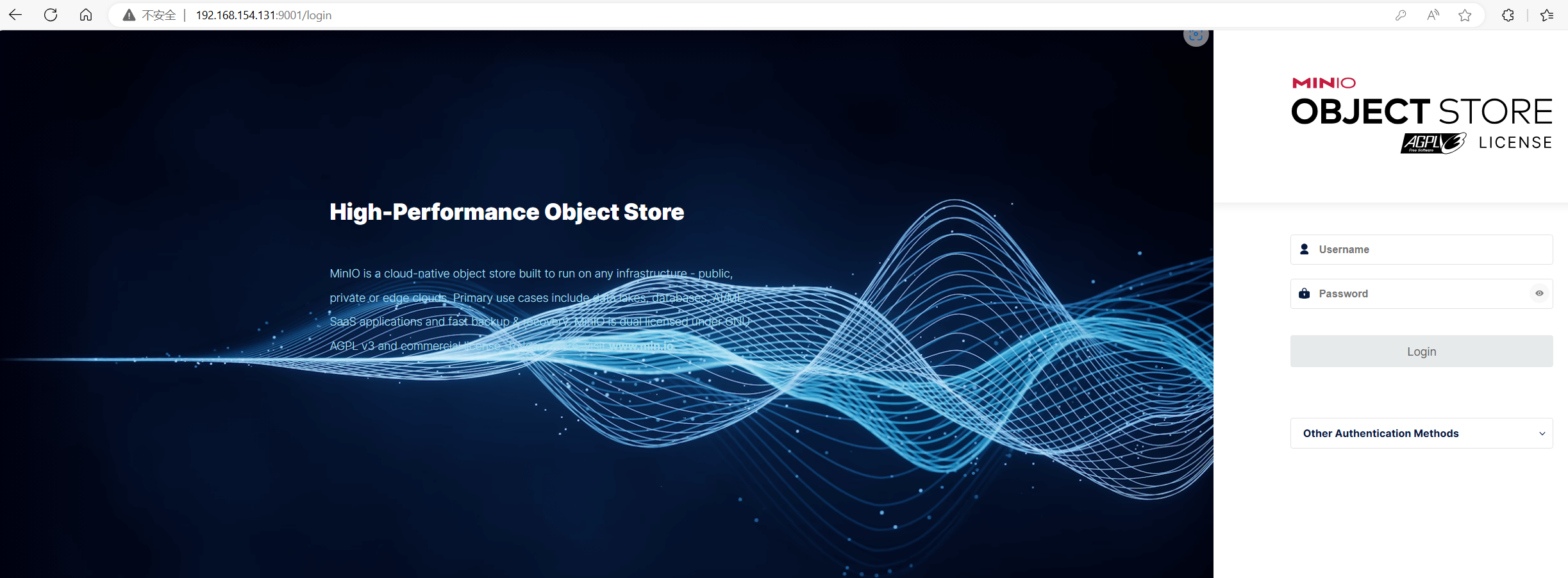
Task: Toggle password visibility eye icon
Action: tap(1539, 293)
